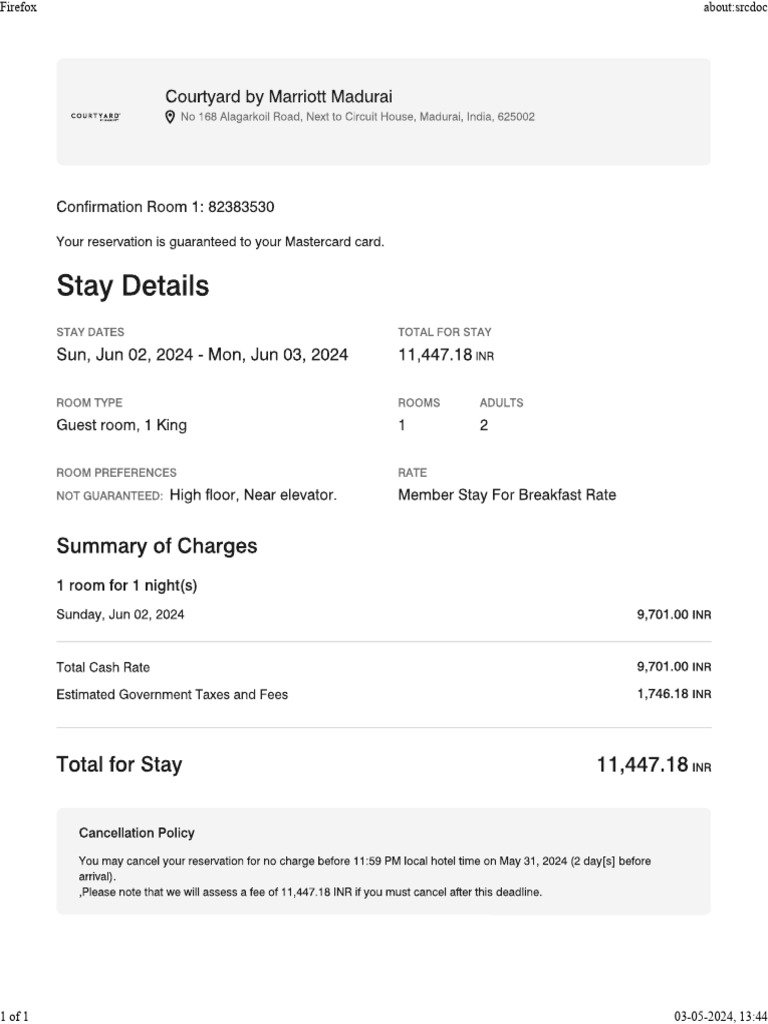Click the location pin icon beside address

[170, 117]
